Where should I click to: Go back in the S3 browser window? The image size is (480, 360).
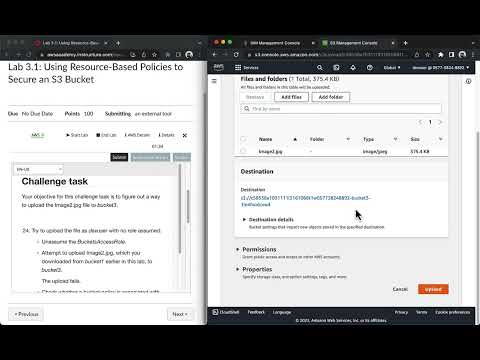tap(215, 55)
